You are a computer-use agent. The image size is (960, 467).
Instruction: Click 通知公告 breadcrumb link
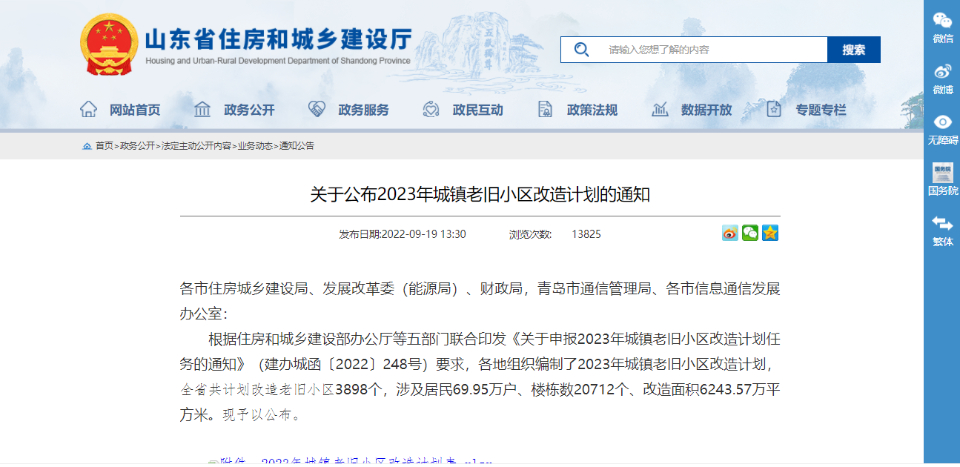297,146
